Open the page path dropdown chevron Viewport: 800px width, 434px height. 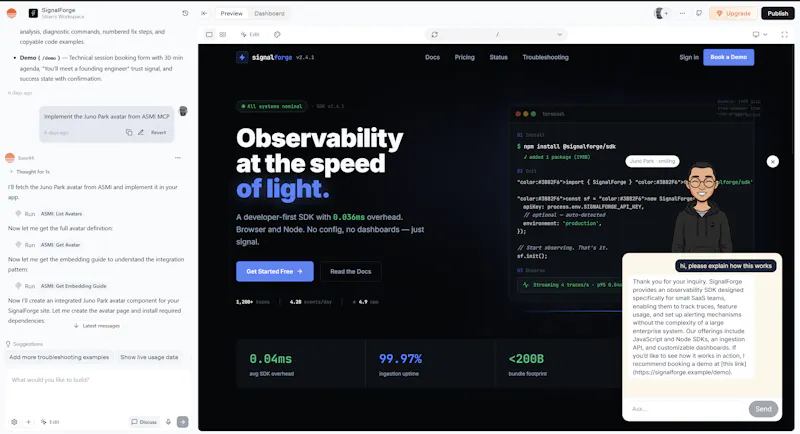tap(560, 35)
